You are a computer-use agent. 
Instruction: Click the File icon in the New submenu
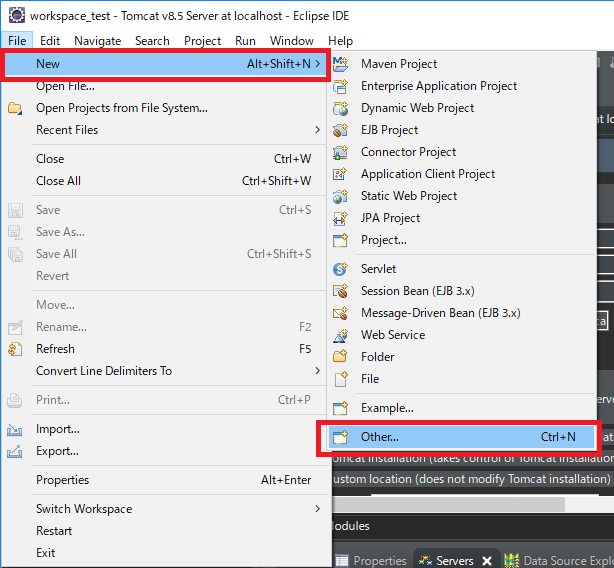[340, 379]
